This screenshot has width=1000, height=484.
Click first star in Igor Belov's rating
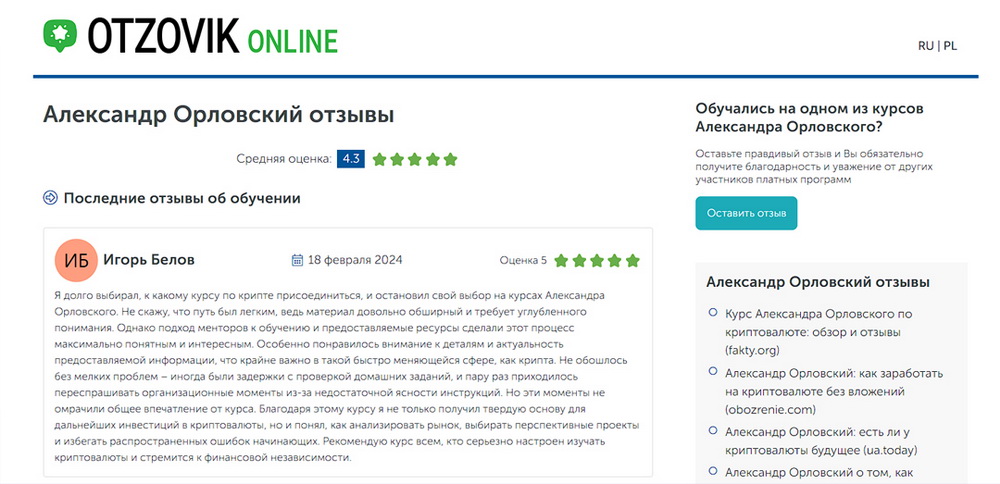click(561, 261)
